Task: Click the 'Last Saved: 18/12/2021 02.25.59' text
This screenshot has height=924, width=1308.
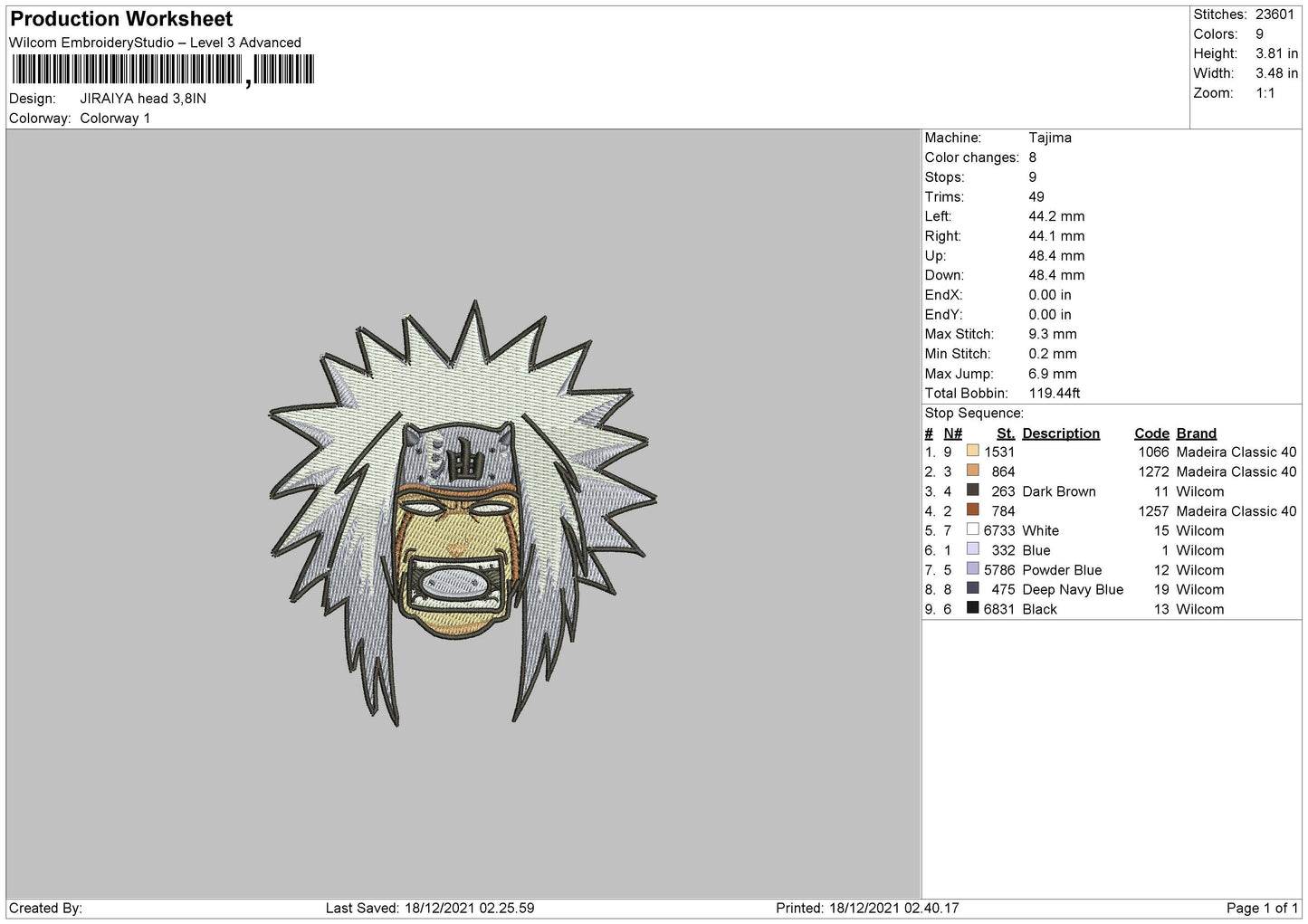Action: pyautogui.click(x=430, y=908)
